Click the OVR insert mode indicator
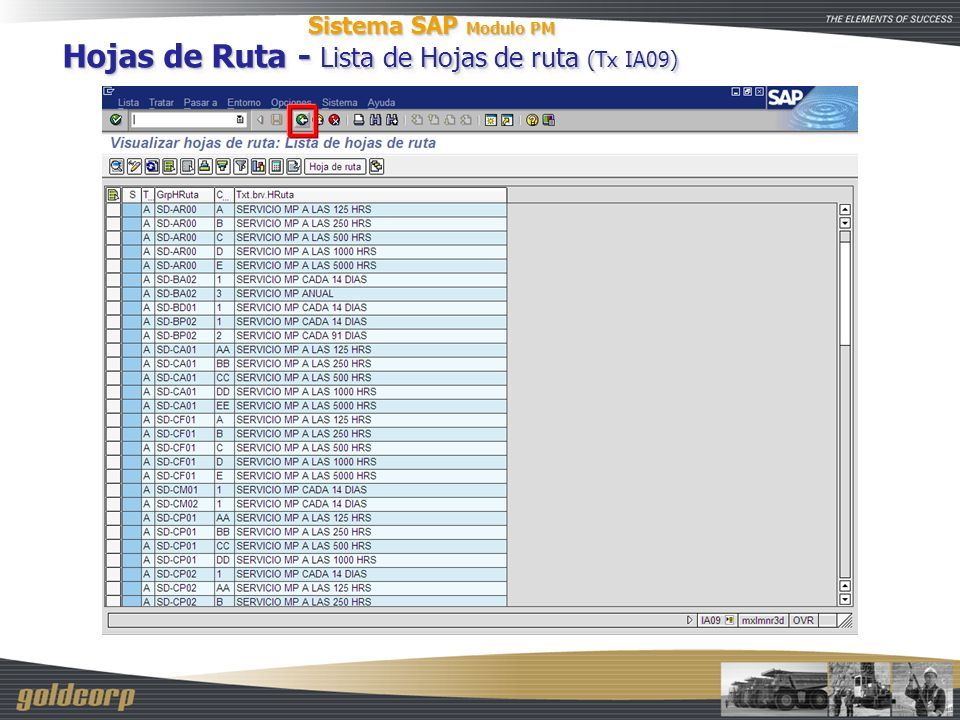The width and height of the screenshot is (960, 720). [x=803, y=620]
